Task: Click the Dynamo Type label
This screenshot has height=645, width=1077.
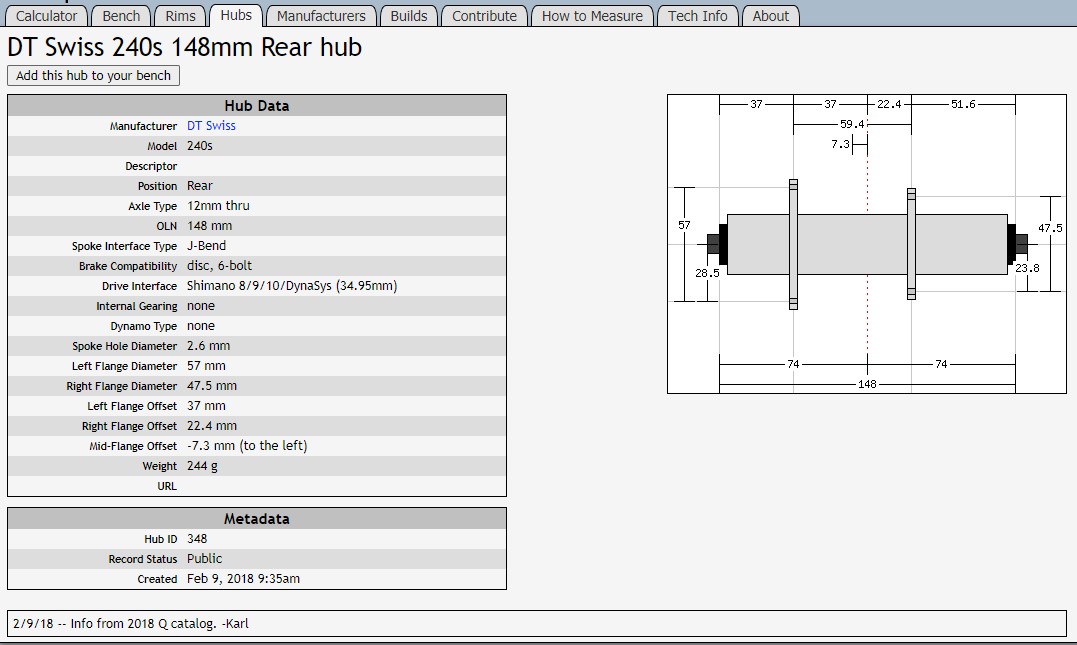Action: (144, 326)
